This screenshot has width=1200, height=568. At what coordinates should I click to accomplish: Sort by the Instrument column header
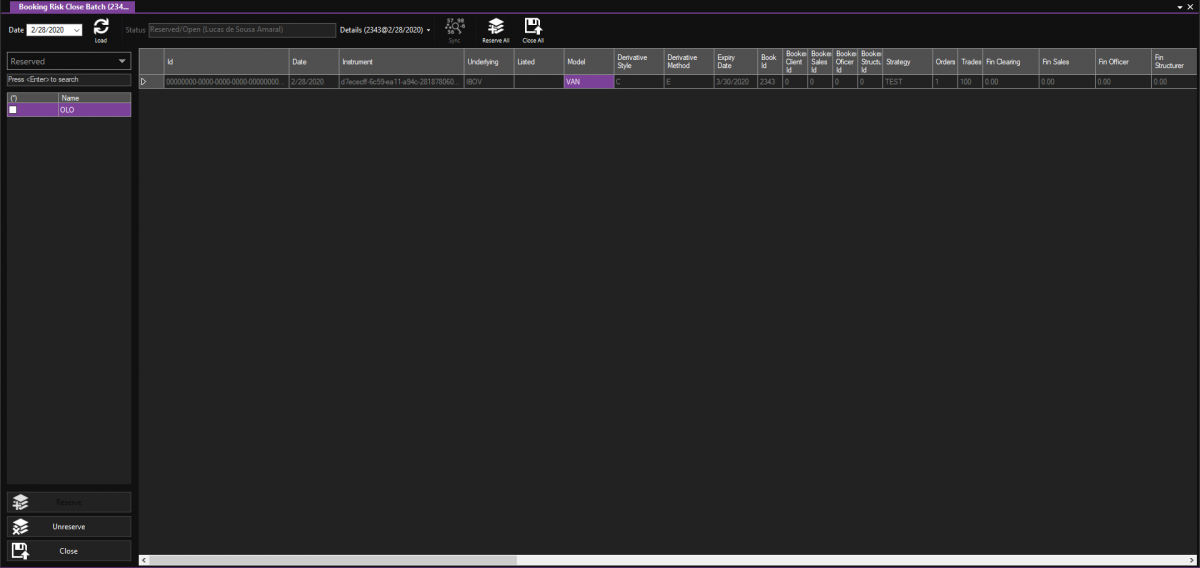[400, 62]
